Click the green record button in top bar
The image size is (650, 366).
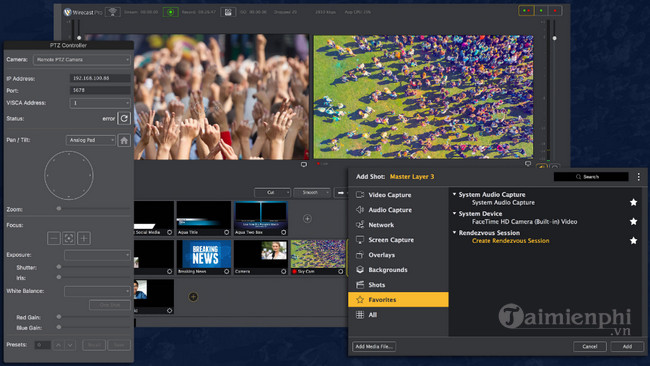[170, 12]
